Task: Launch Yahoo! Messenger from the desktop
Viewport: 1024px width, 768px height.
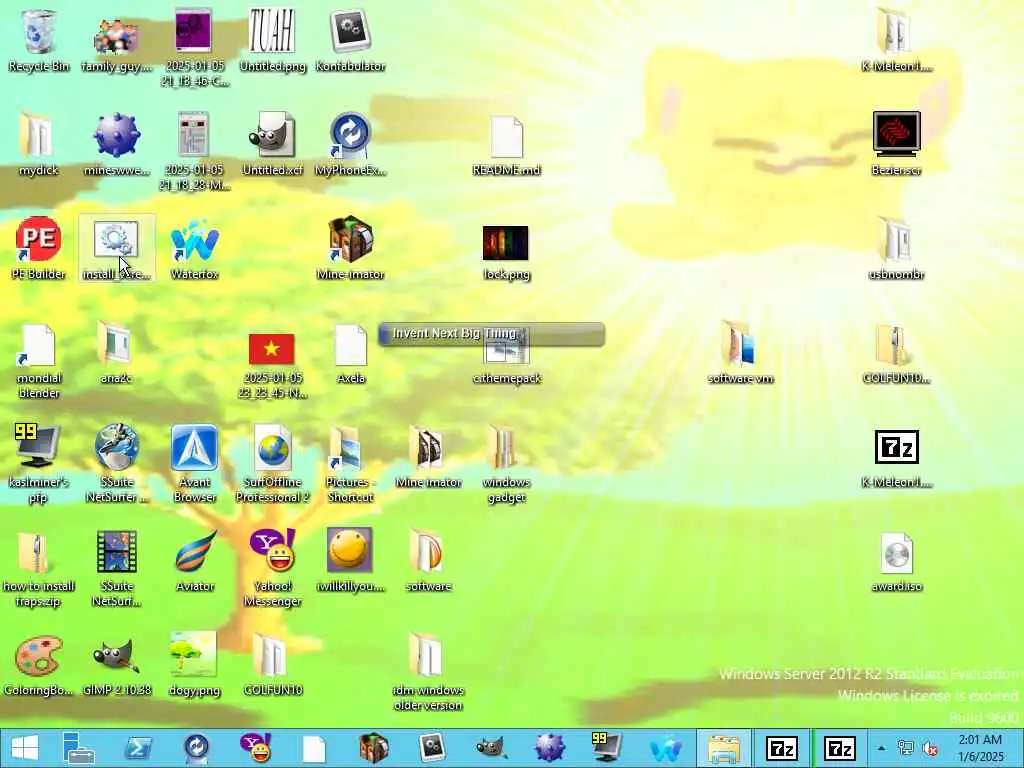Action: coord(272,568)
